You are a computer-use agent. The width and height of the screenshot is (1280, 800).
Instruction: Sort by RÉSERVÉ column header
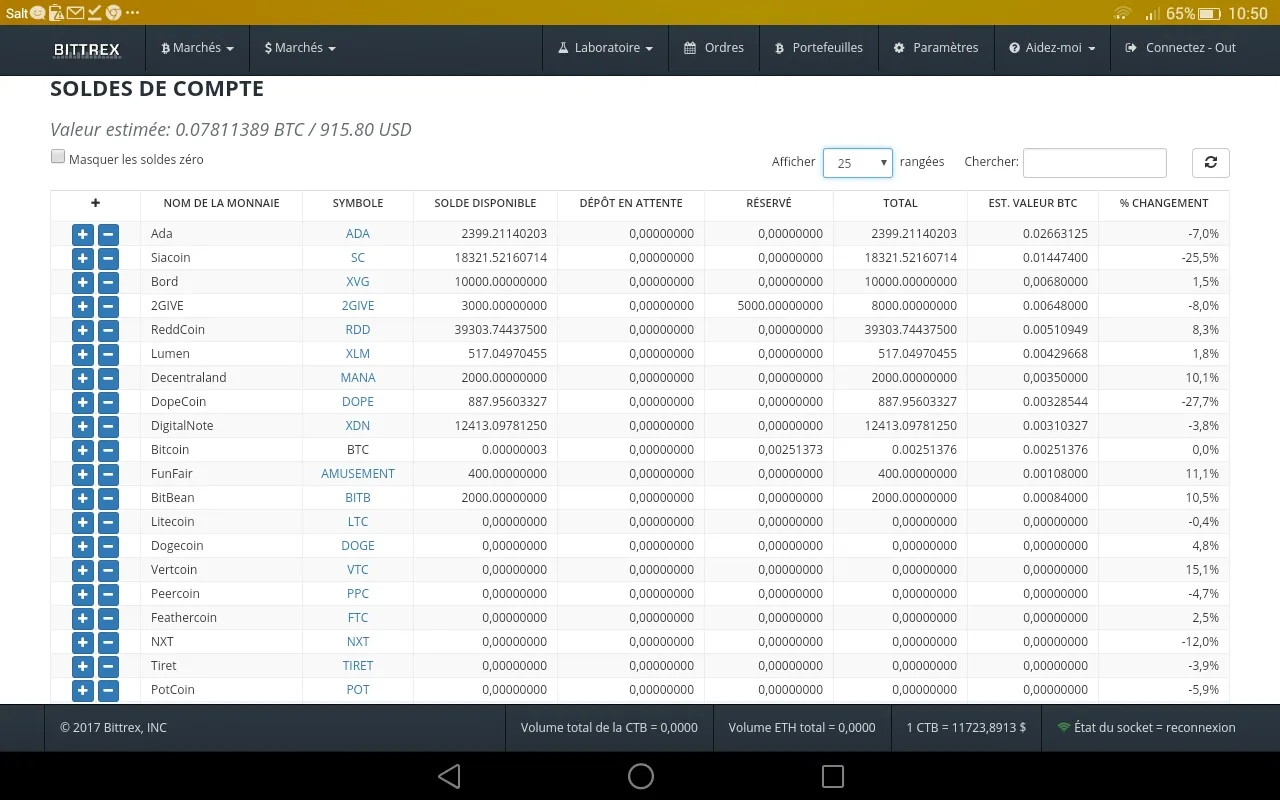[769, 203]
